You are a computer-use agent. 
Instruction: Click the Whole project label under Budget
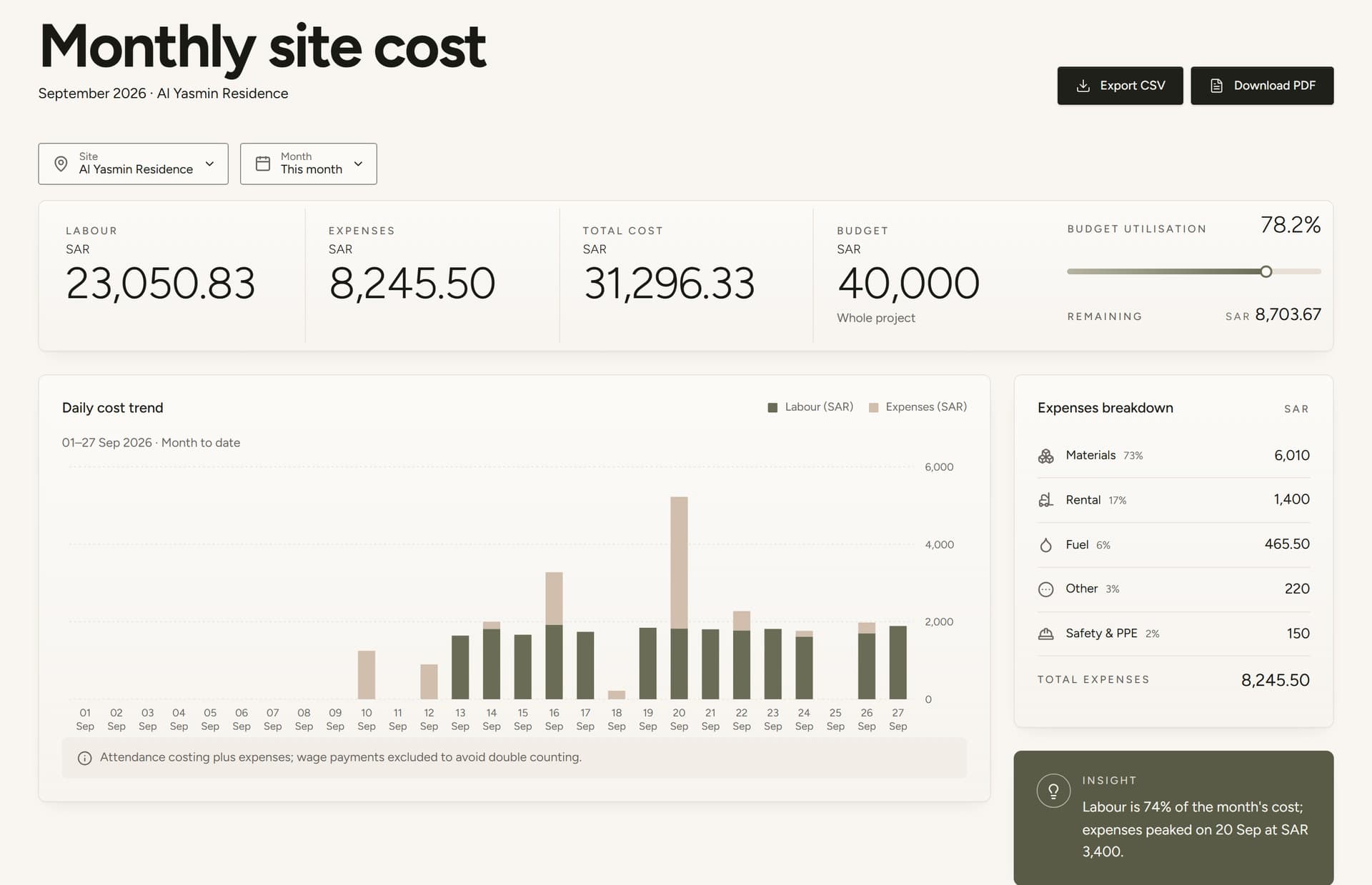[x=876, y=318]
